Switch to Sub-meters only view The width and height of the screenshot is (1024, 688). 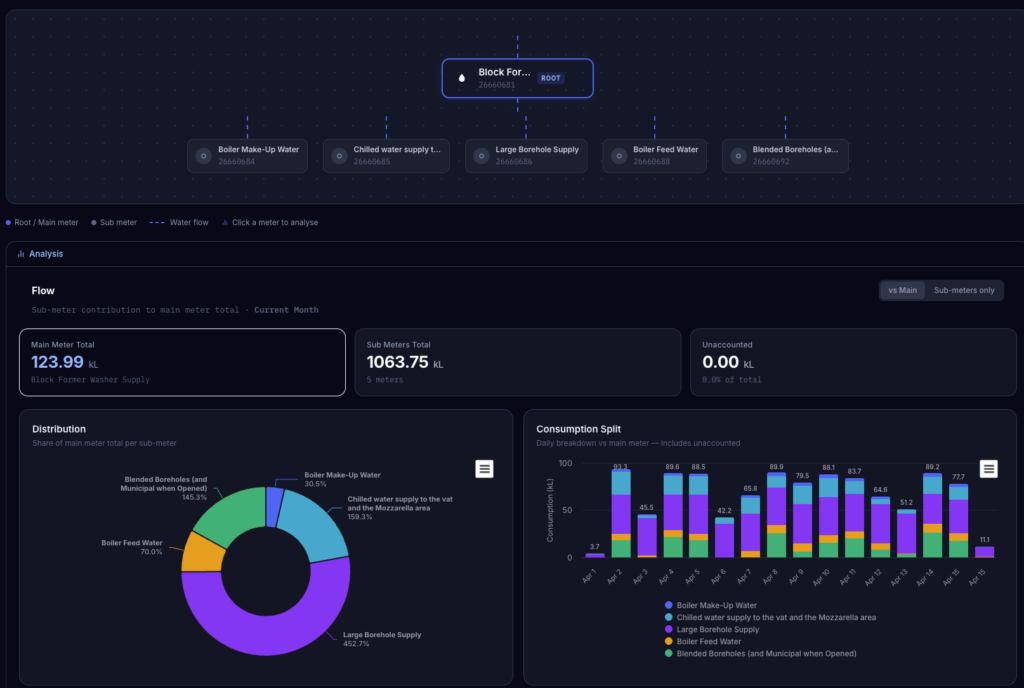[x=964, y=290]
